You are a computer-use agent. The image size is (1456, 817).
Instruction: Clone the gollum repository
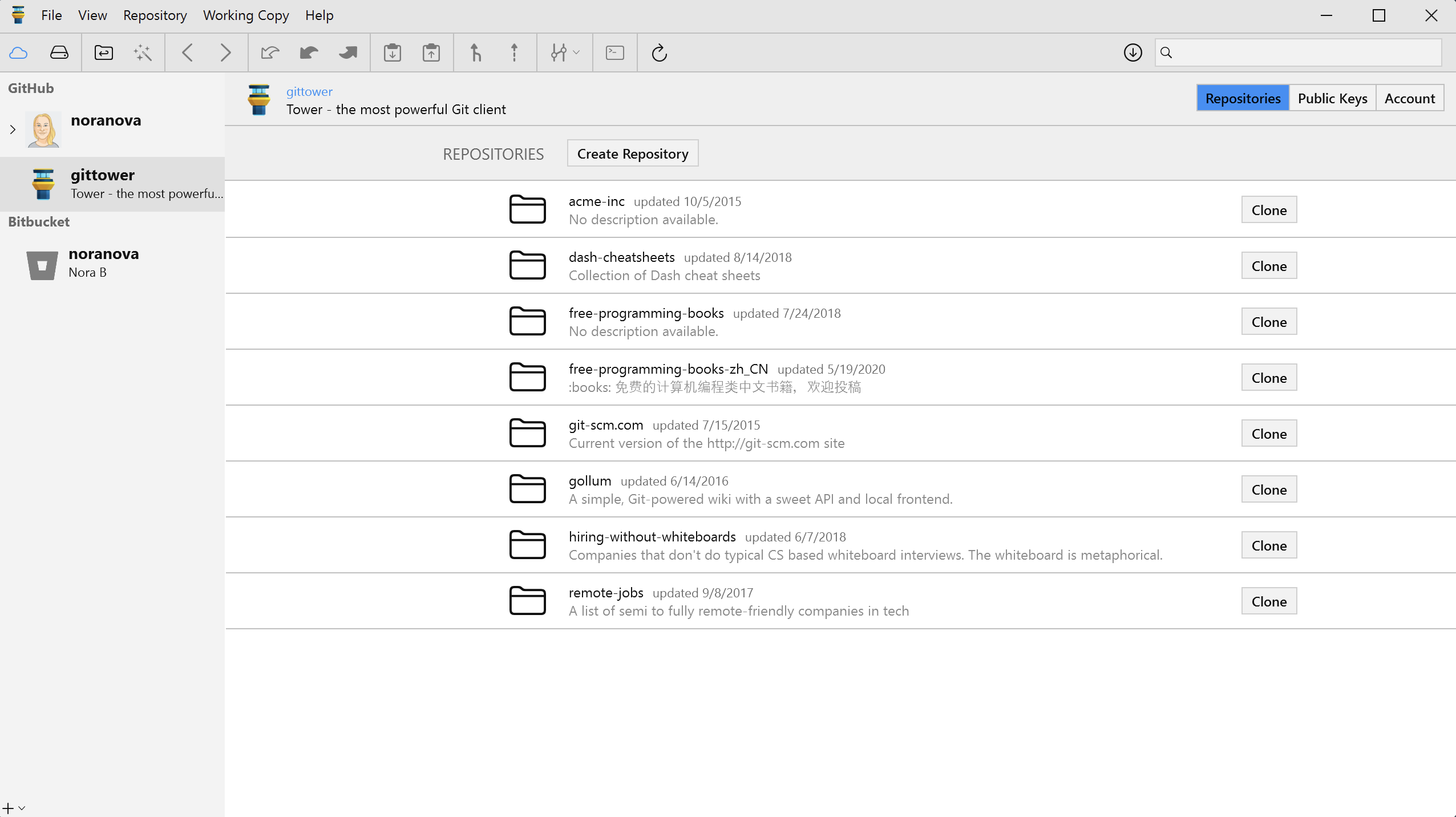coord(1268,490)
